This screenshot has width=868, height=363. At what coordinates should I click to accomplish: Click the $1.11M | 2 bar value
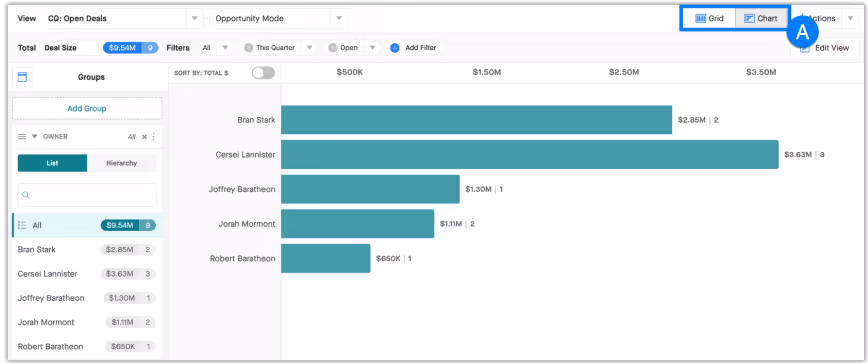click(x=457, y=224)
